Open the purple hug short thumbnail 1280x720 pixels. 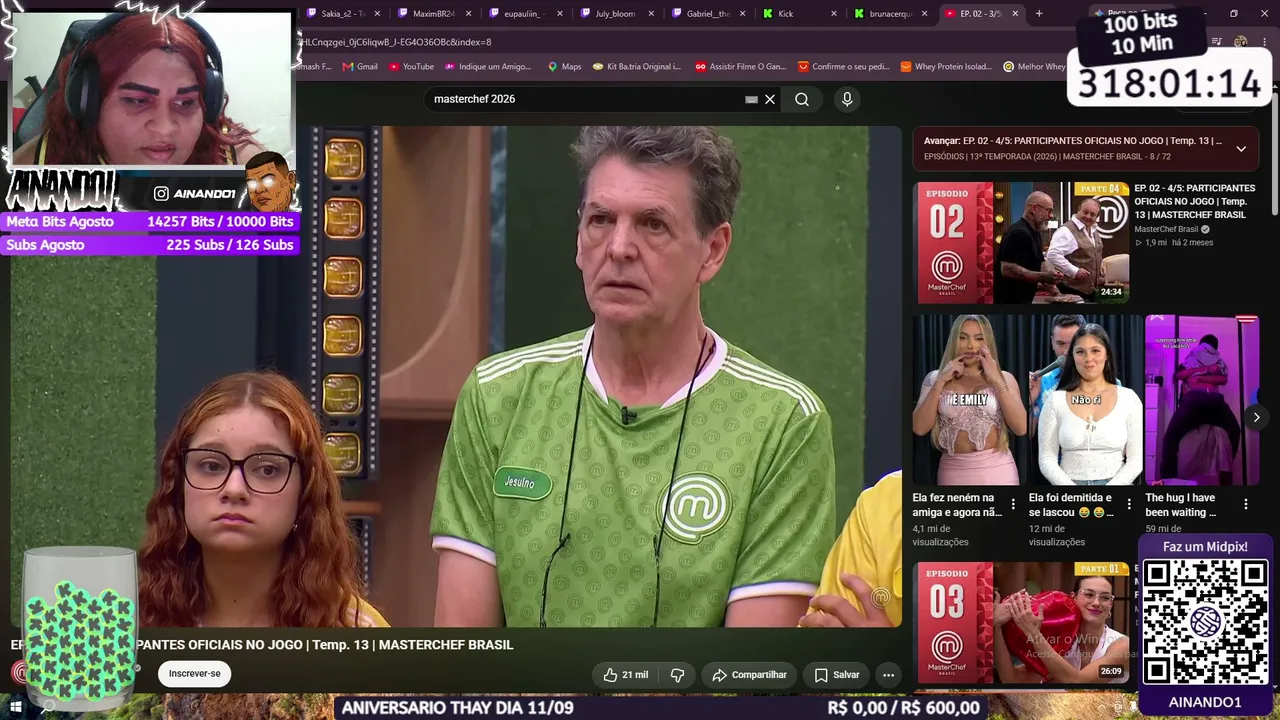coord(1201,399)
